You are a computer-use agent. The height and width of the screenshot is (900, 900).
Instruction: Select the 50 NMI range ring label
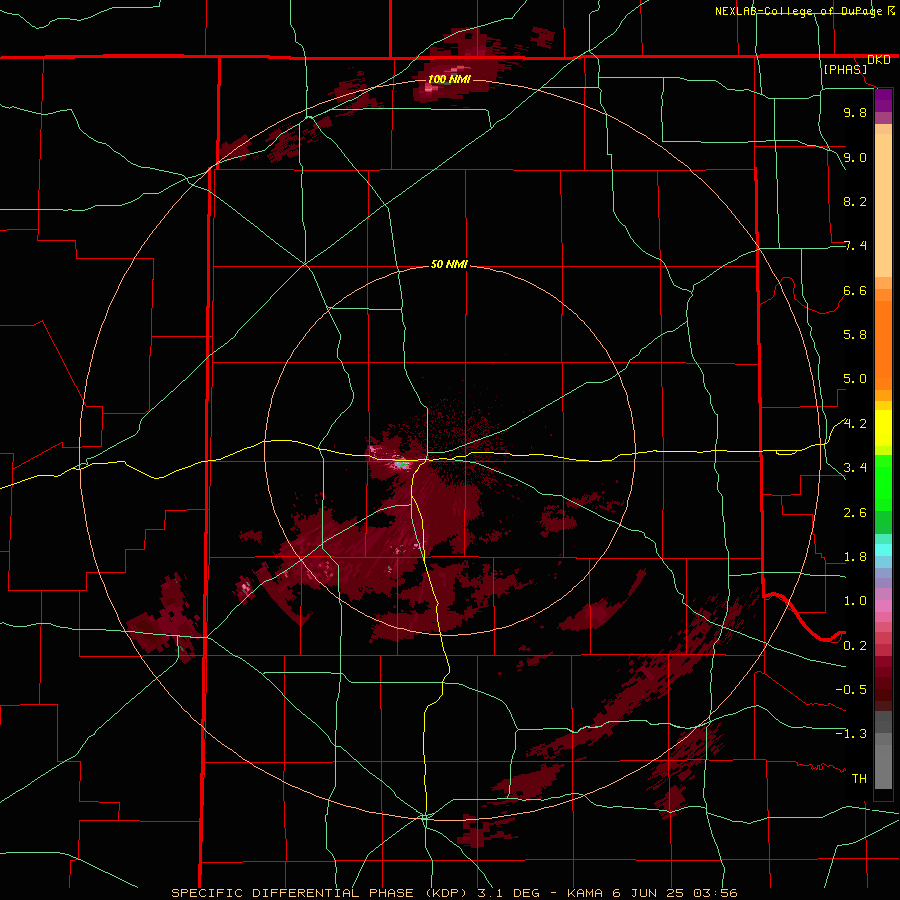(x=449, y=265)
